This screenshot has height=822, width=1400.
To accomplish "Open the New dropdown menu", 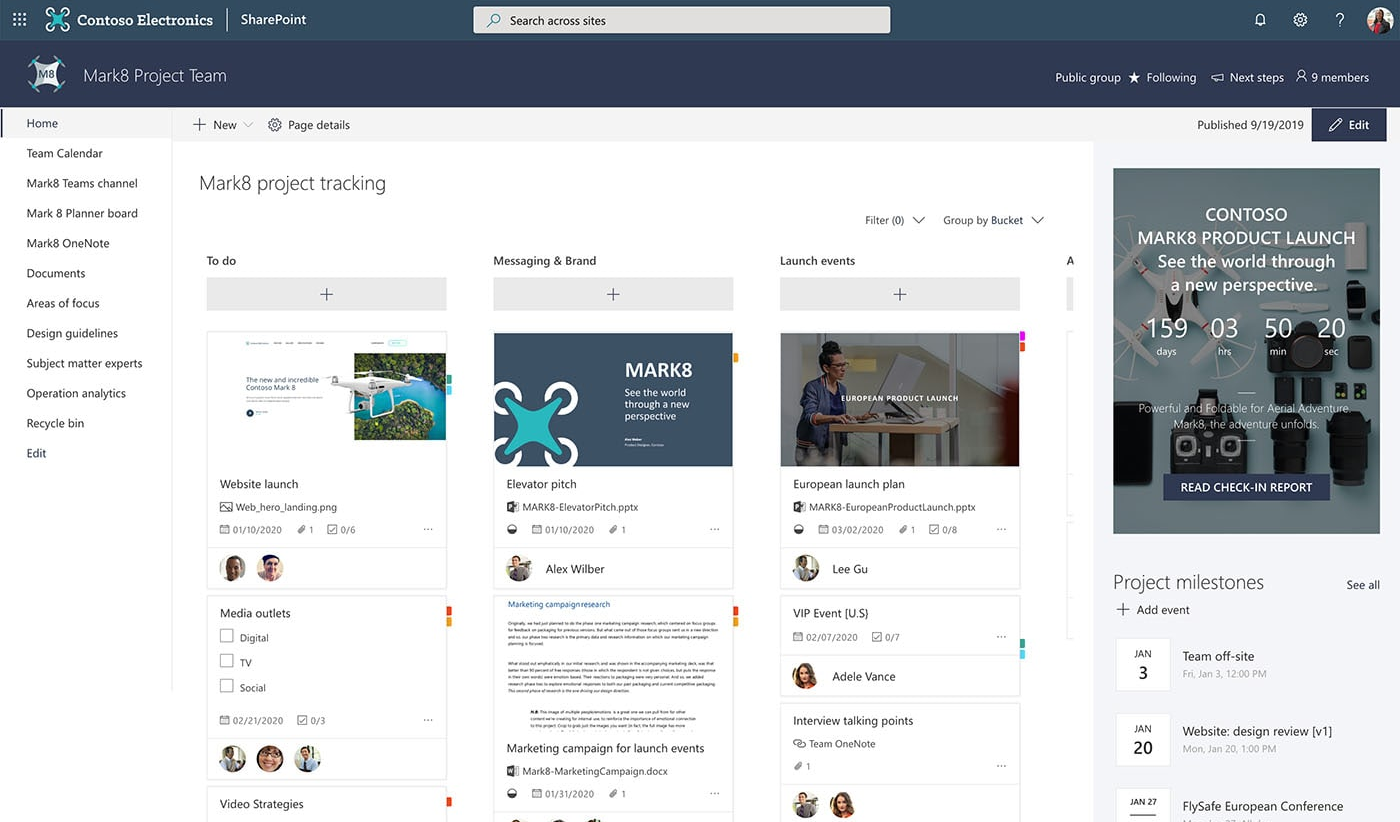I will [223, 125].
